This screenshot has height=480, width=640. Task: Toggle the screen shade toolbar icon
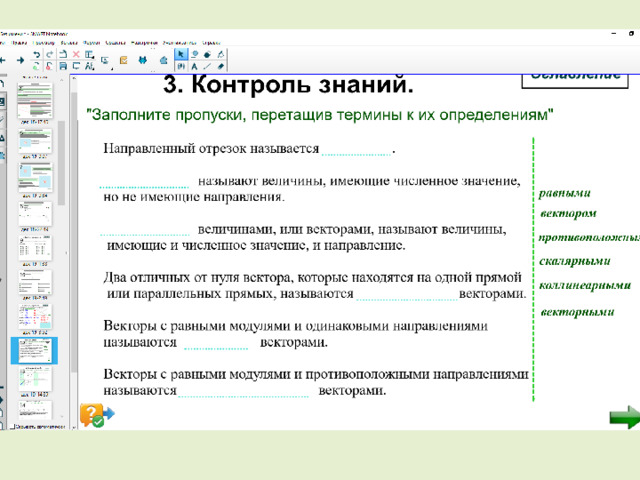(76, 66)
